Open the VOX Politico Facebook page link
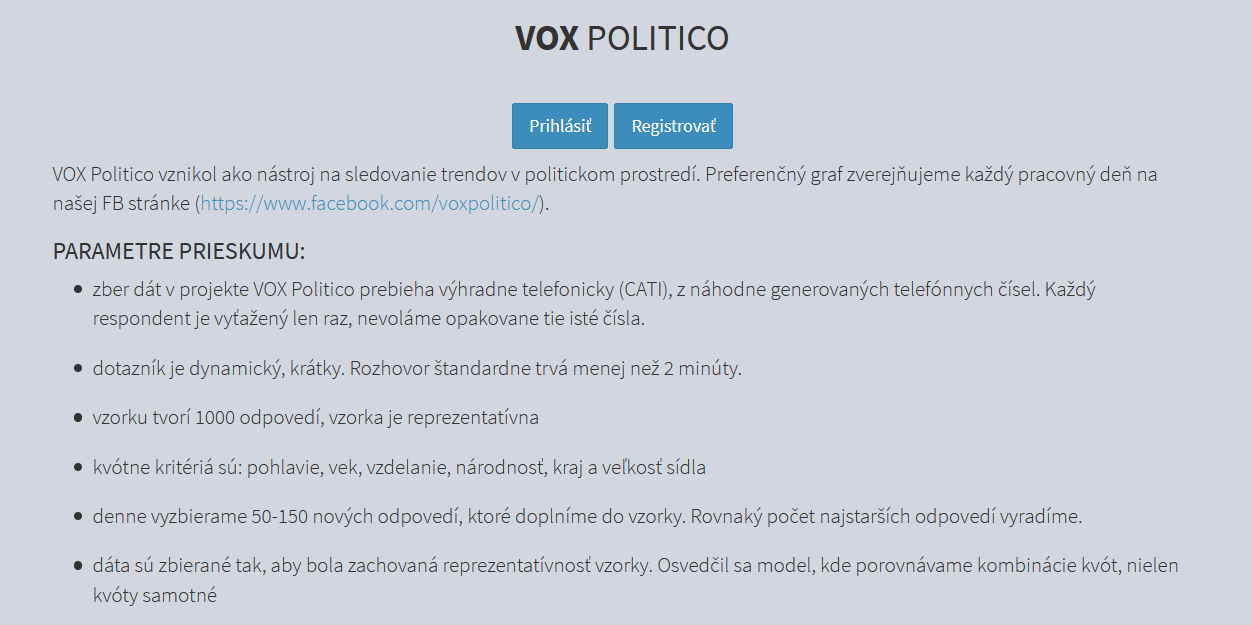This screenshot has height=625, width=1252. pos(370,204)
